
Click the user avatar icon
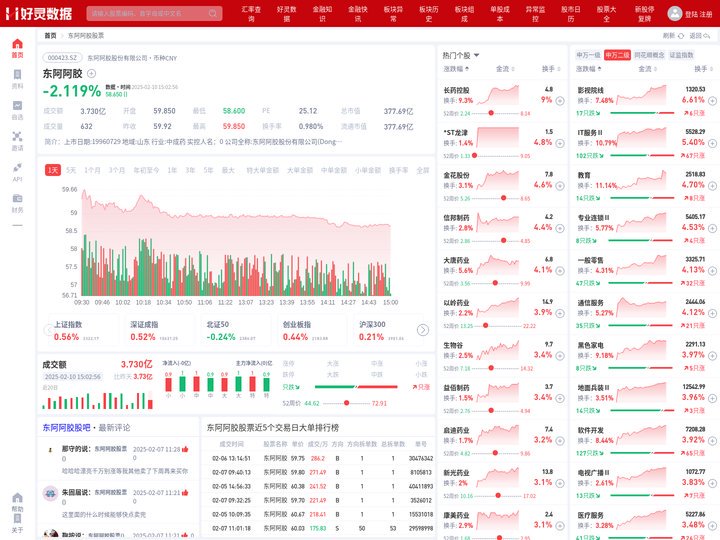click(x=675, y=13)
